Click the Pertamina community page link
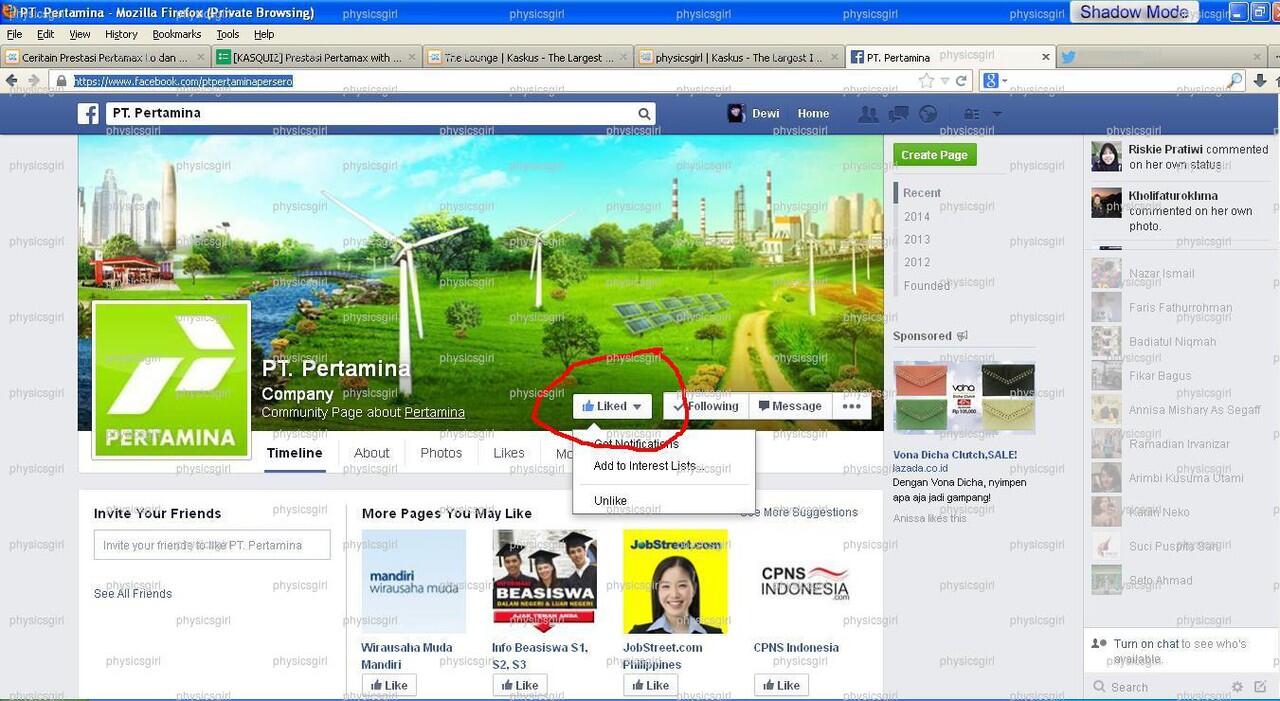 tap(434, 412)
